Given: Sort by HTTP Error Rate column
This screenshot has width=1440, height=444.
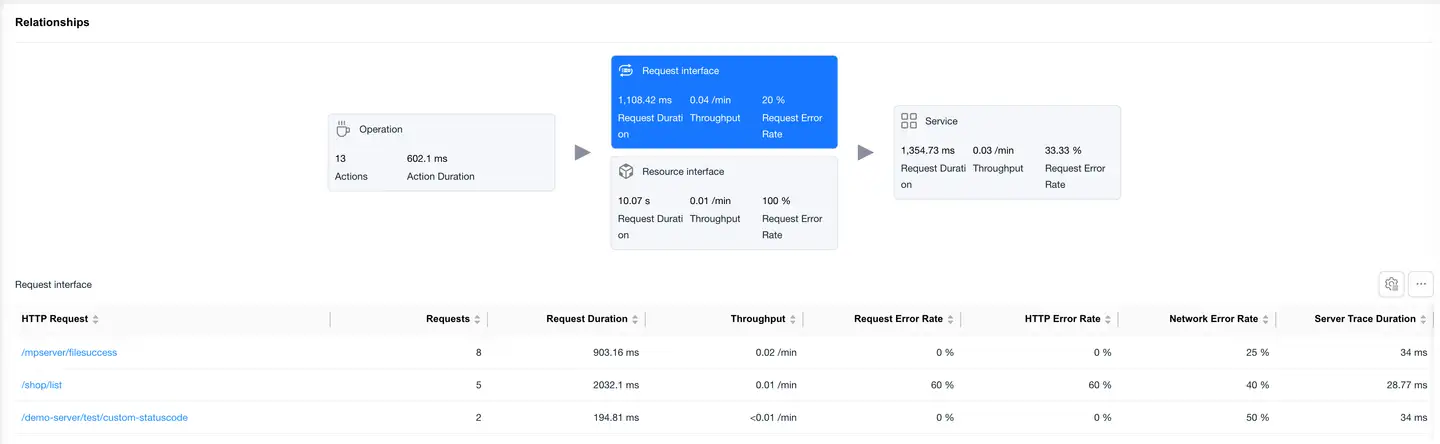Looking at the screenshot, I should 1108,320.
